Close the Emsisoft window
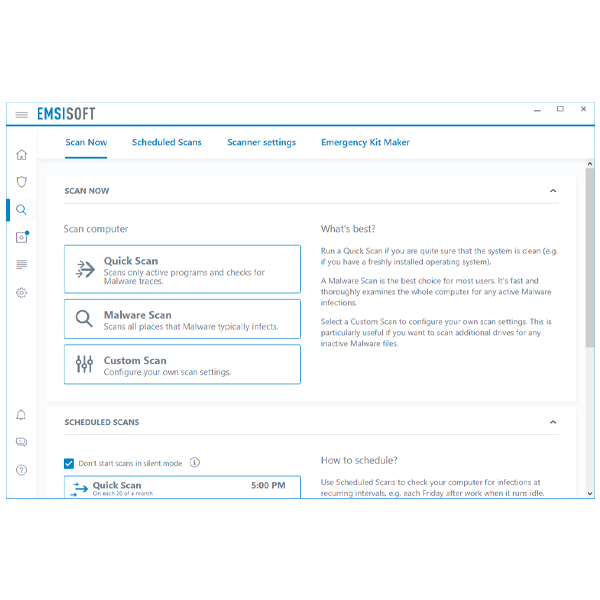Screen dimensions: 600x600 tap(583, 109)
